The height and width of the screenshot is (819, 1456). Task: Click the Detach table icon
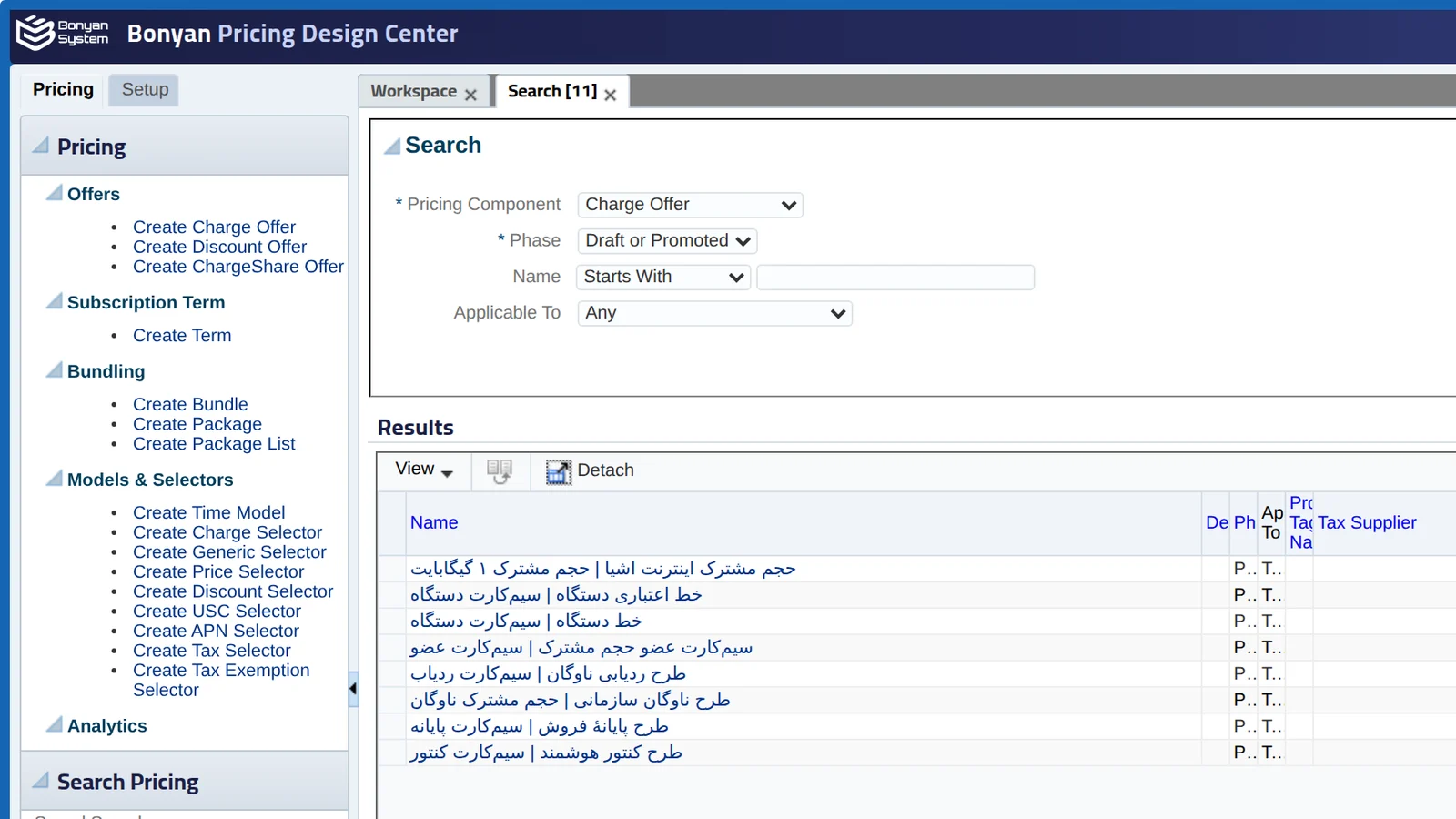pyautogui.click(x=558, y=471)
